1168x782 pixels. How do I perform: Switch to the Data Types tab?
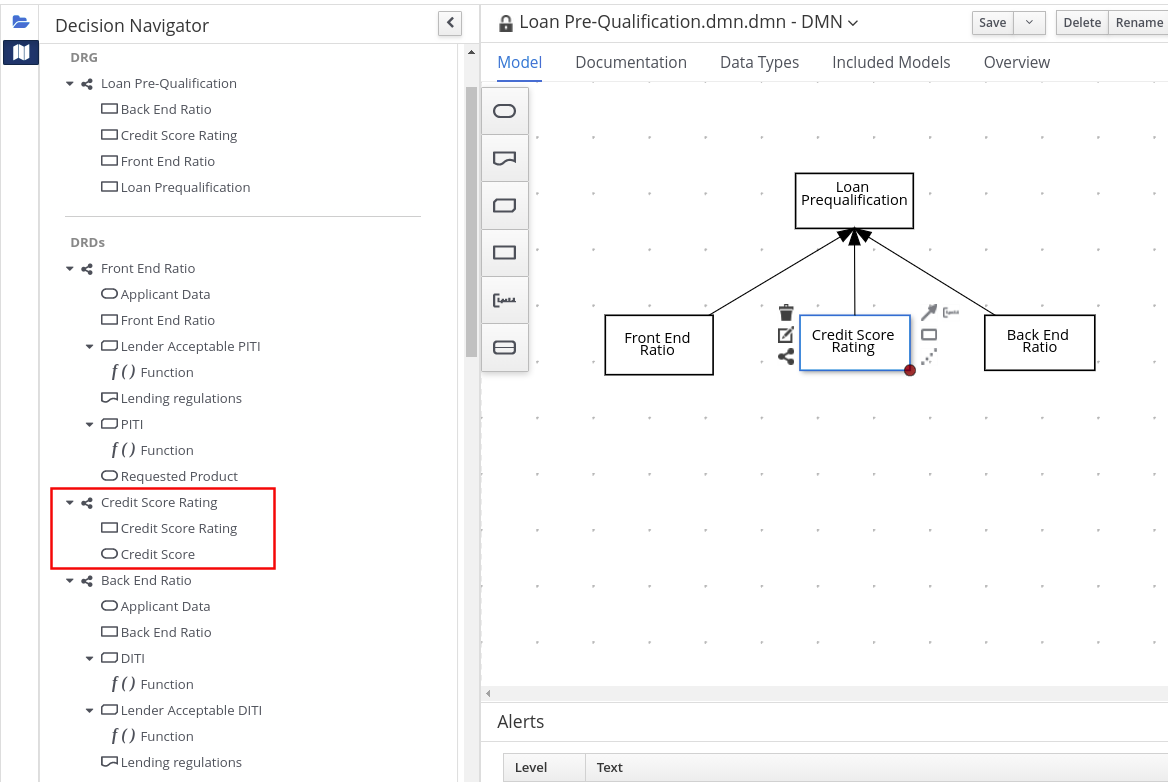coord(759,62)
